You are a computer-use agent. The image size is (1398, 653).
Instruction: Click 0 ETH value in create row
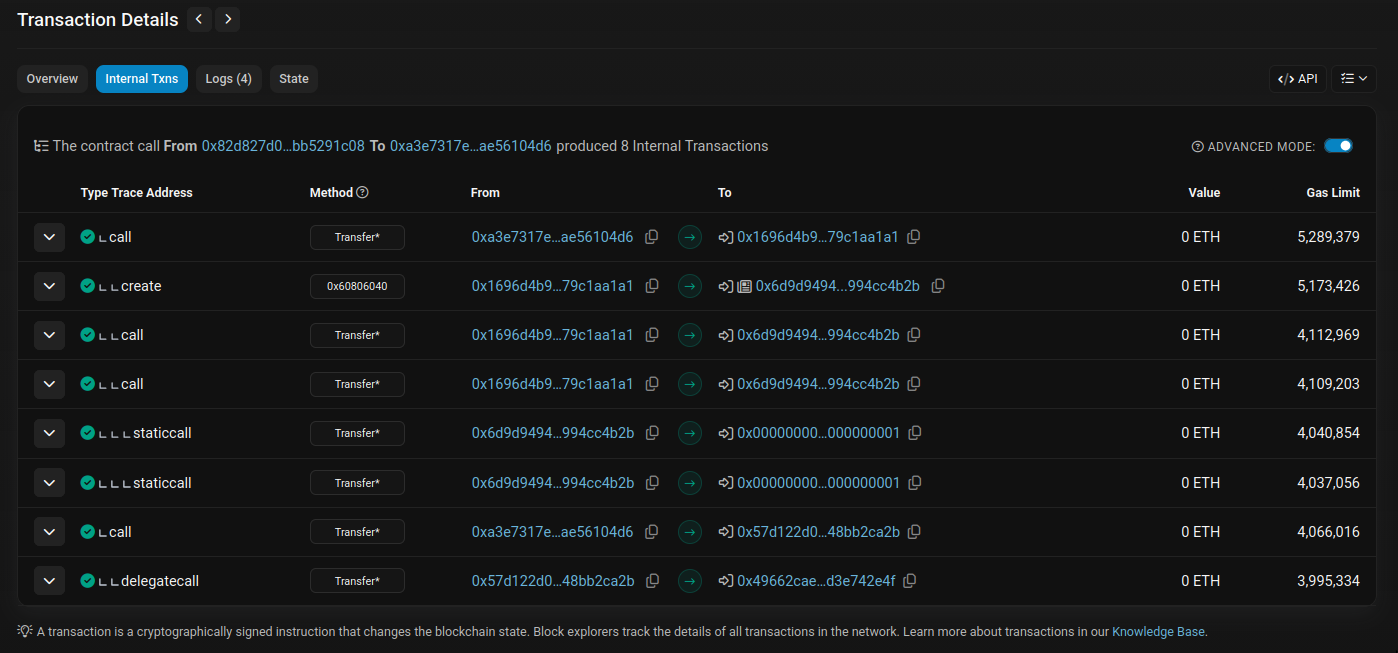[x=1200, y=286]
